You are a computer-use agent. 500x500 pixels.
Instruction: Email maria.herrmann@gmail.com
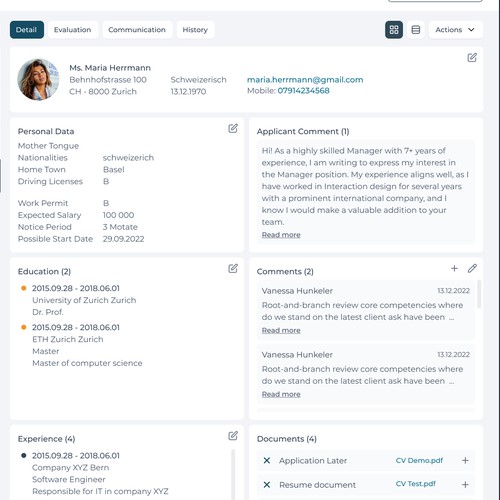coord(305,80)
